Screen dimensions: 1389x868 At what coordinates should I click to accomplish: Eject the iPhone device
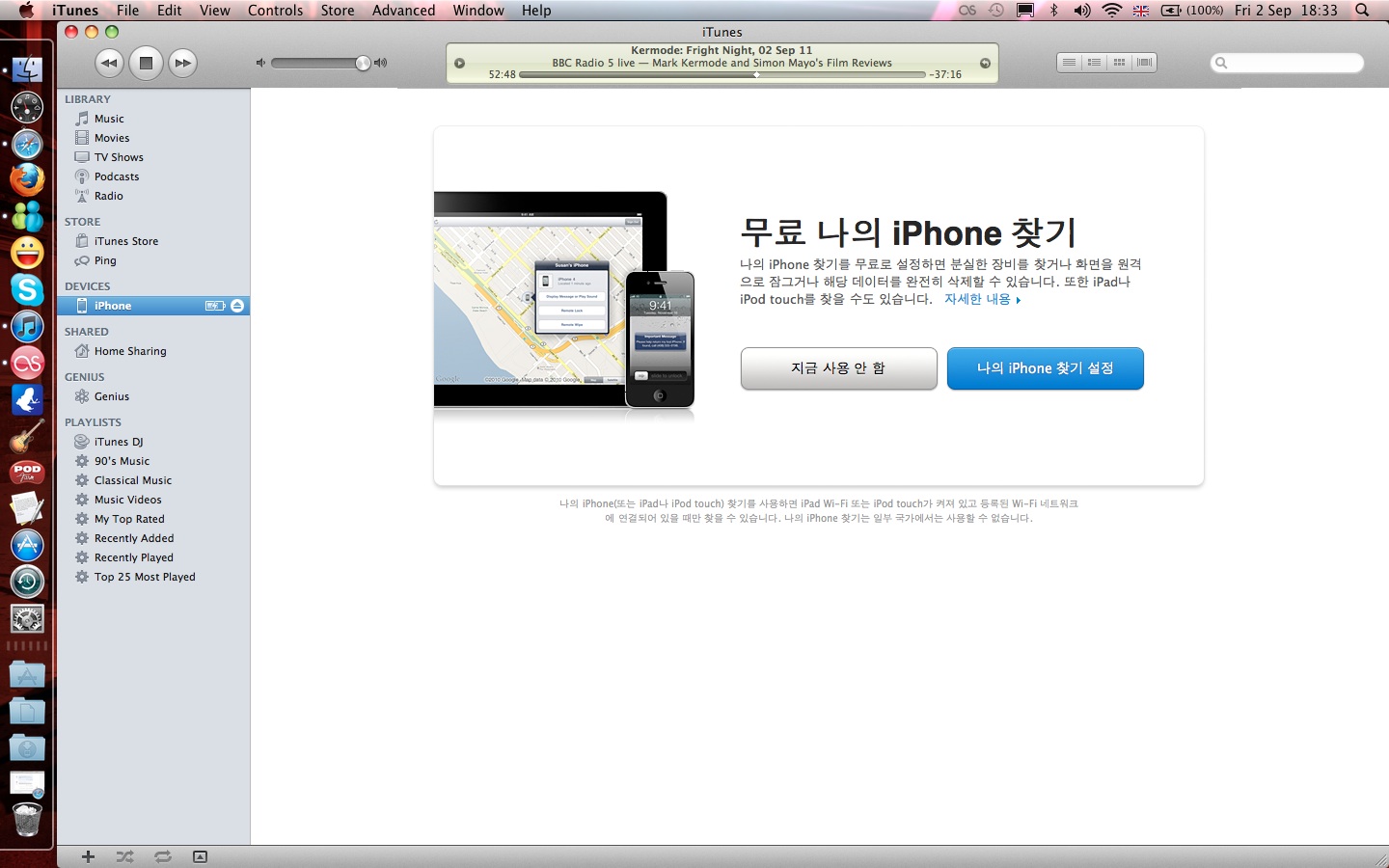click(237, 306)
